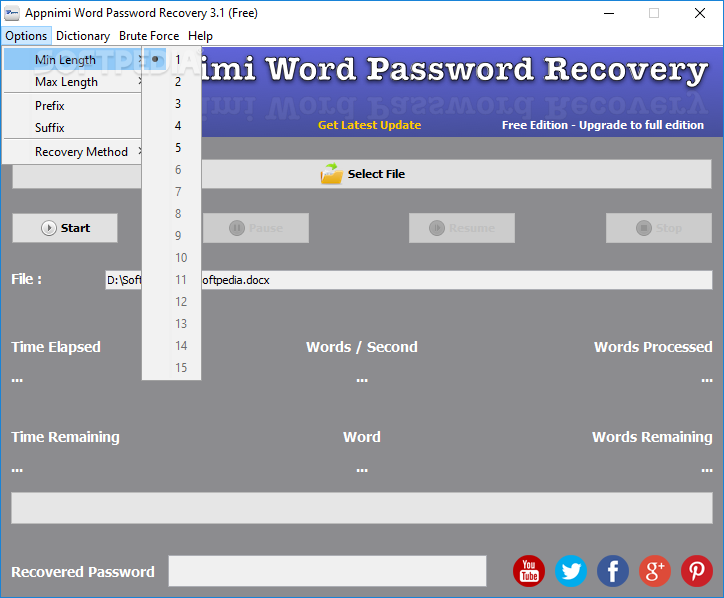Select min length 13
Screen dimensions: 724x598
171,324
